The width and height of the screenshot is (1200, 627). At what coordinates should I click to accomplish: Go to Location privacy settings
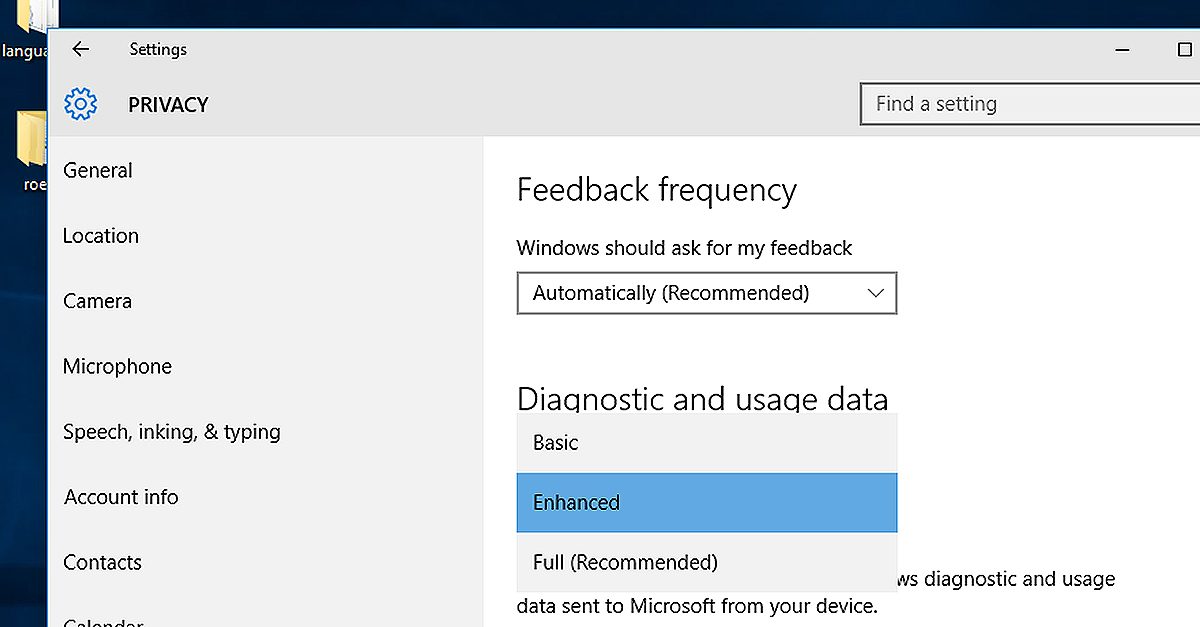pyautogui.click(x=101, y=236)
